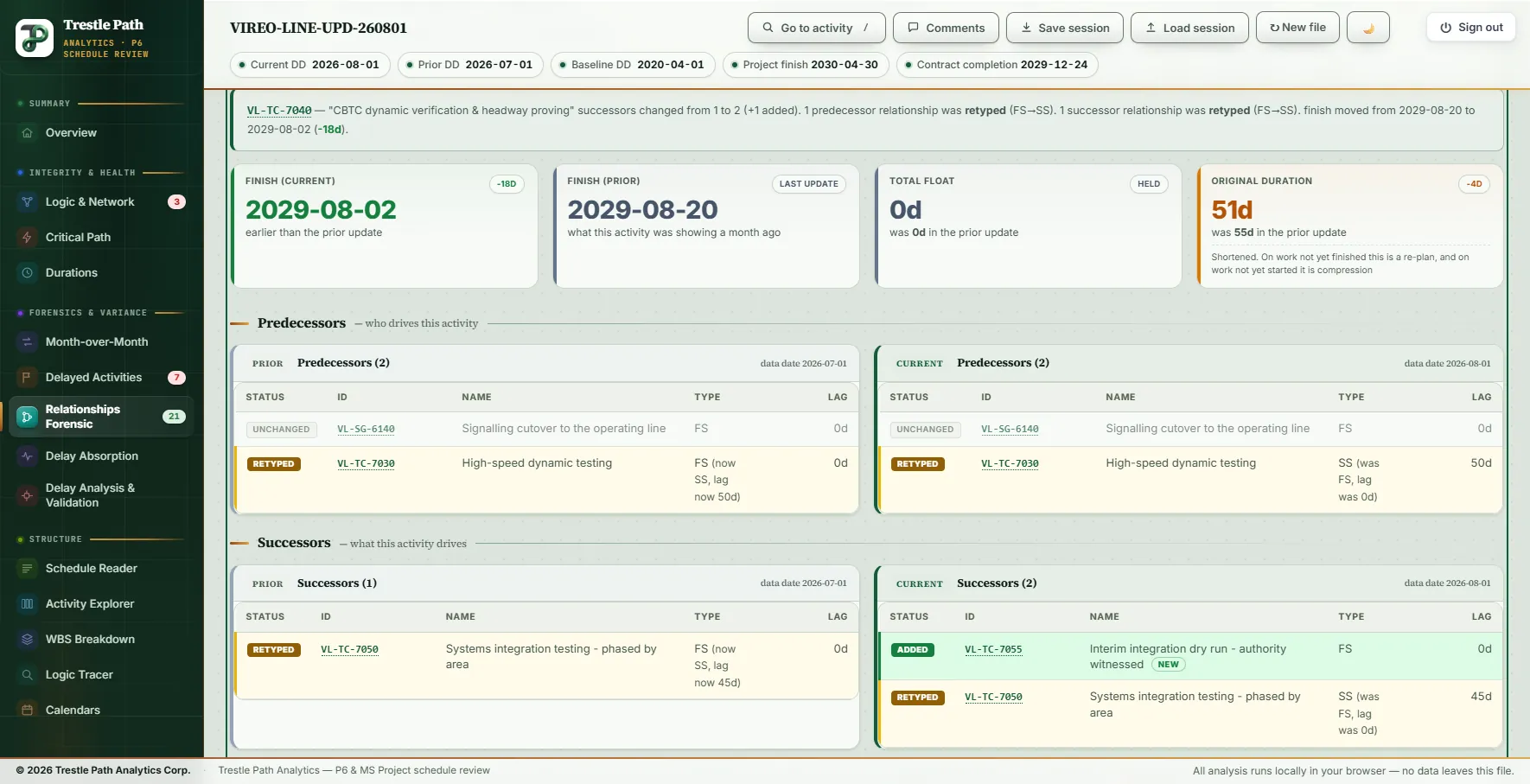
Task: Click the Calendars icon
Action: click(x=27, y=711)
